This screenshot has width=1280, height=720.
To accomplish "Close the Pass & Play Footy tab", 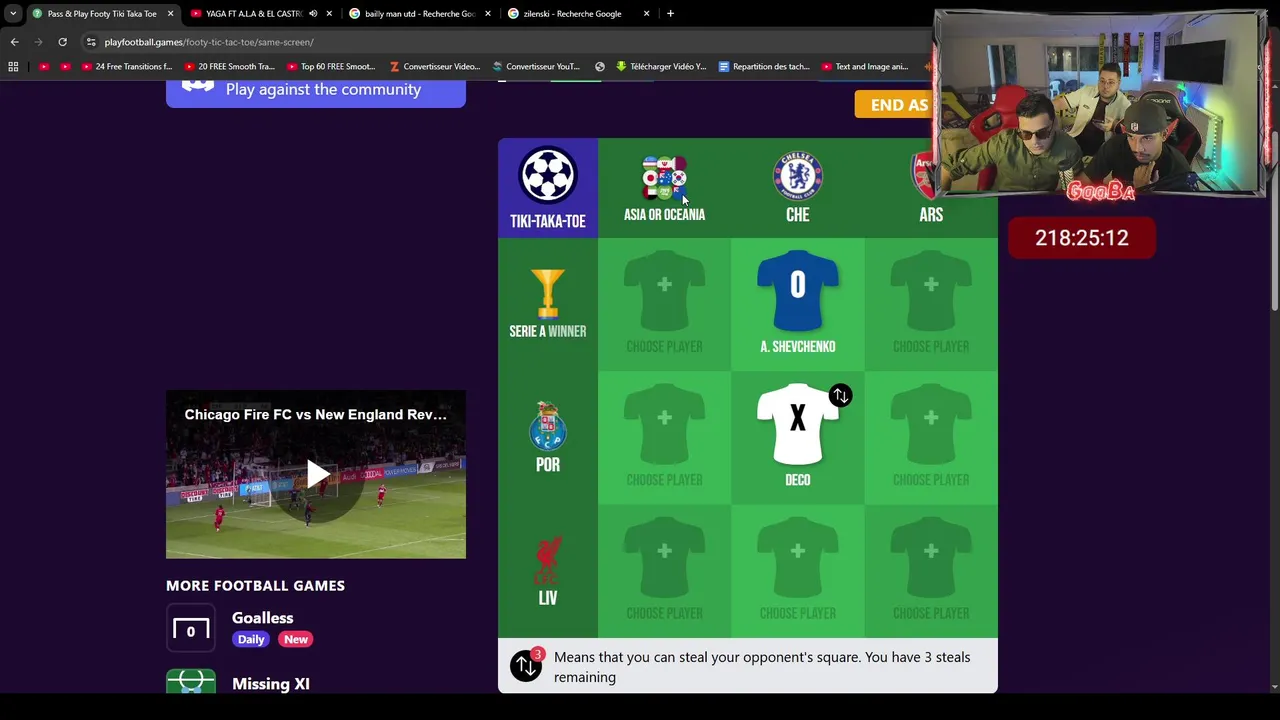I will click(x=170, y=14).
